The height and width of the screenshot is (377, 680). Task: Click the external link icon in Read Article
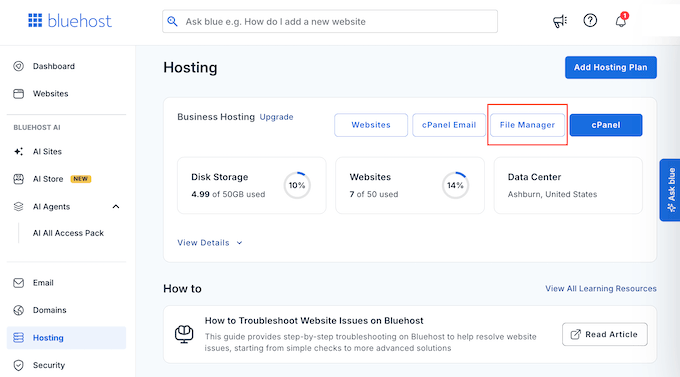point(575,334)
